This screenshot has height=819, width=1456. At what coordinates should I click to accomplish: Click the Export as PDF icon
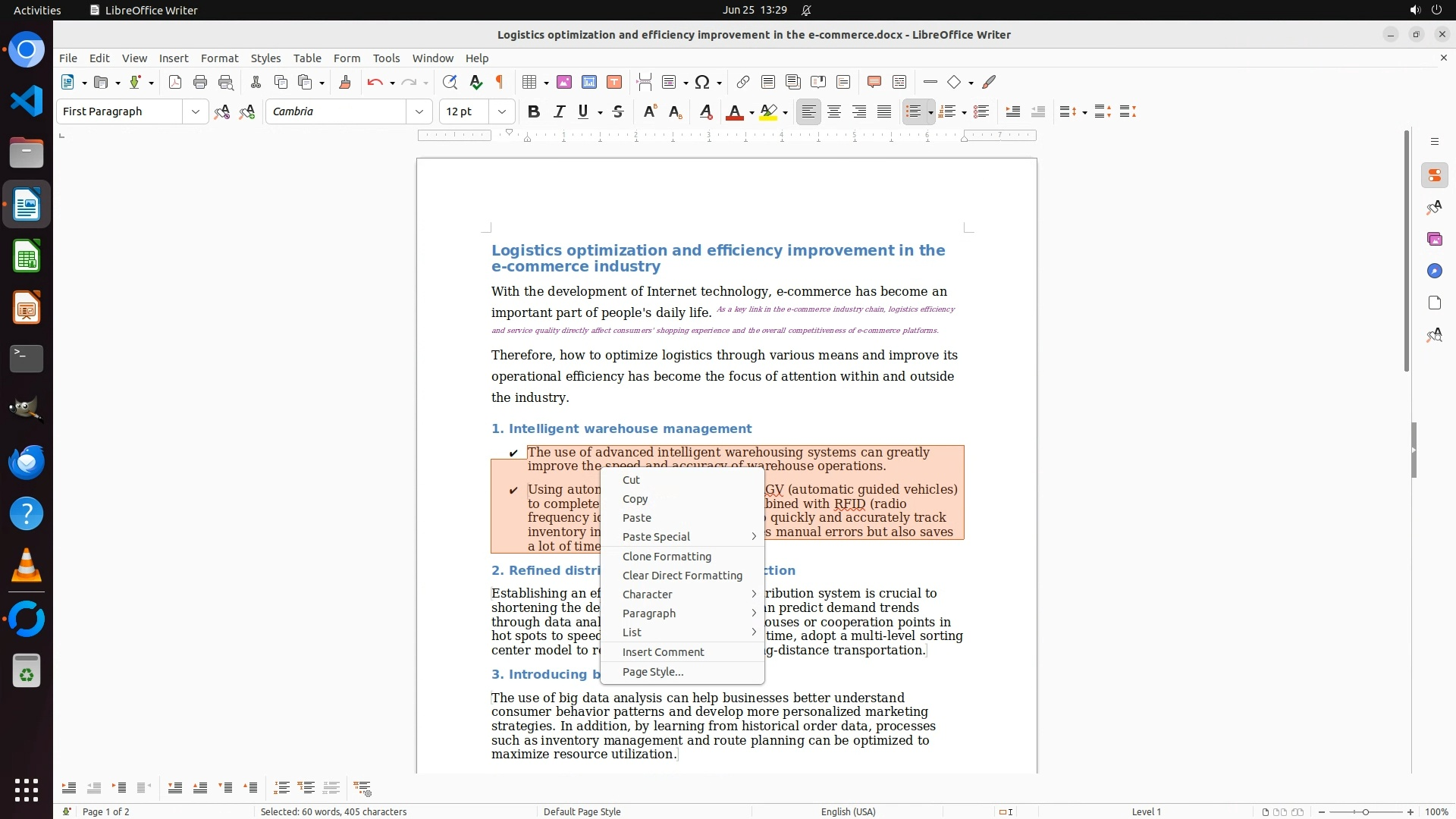[175, 83]
